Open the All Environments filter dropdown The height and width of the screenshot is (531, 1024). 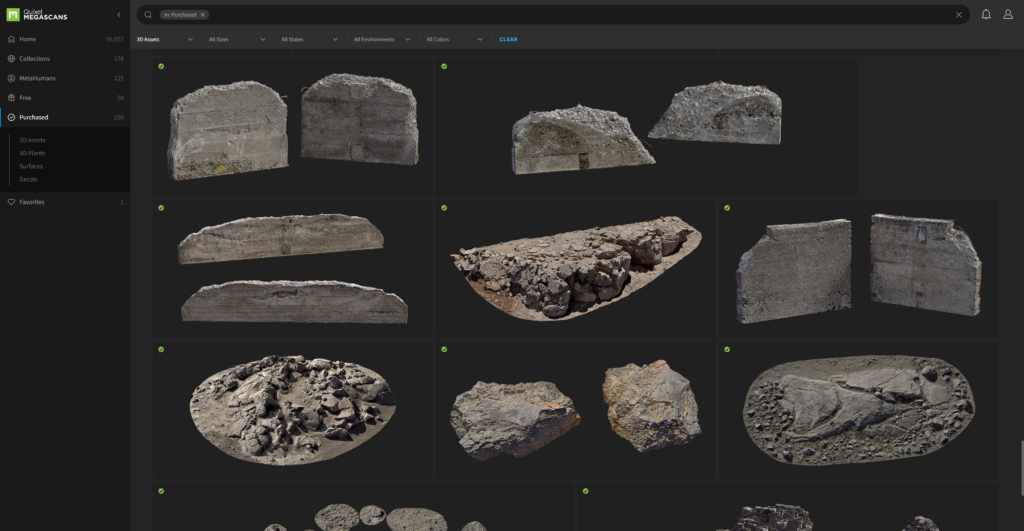click(x=382, y=39)
